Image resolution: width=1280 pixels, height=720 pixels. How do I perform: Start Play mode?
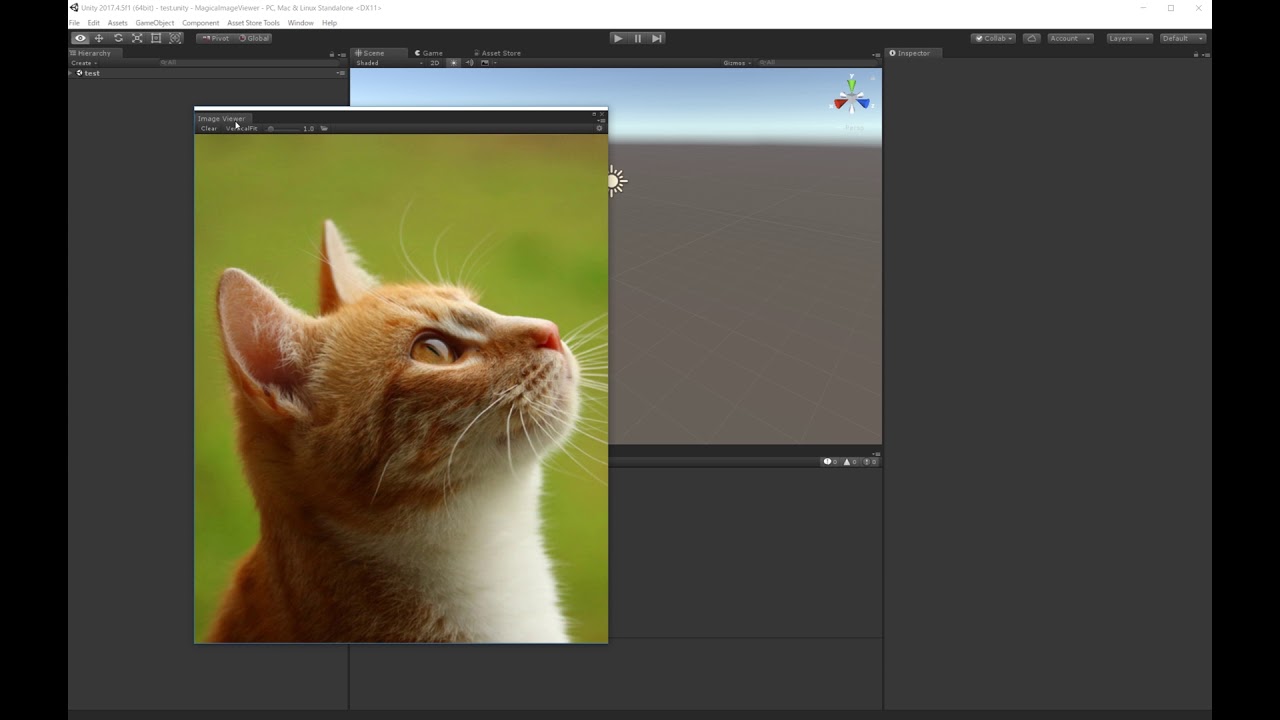pyautogui.click(x=618, y=38)
